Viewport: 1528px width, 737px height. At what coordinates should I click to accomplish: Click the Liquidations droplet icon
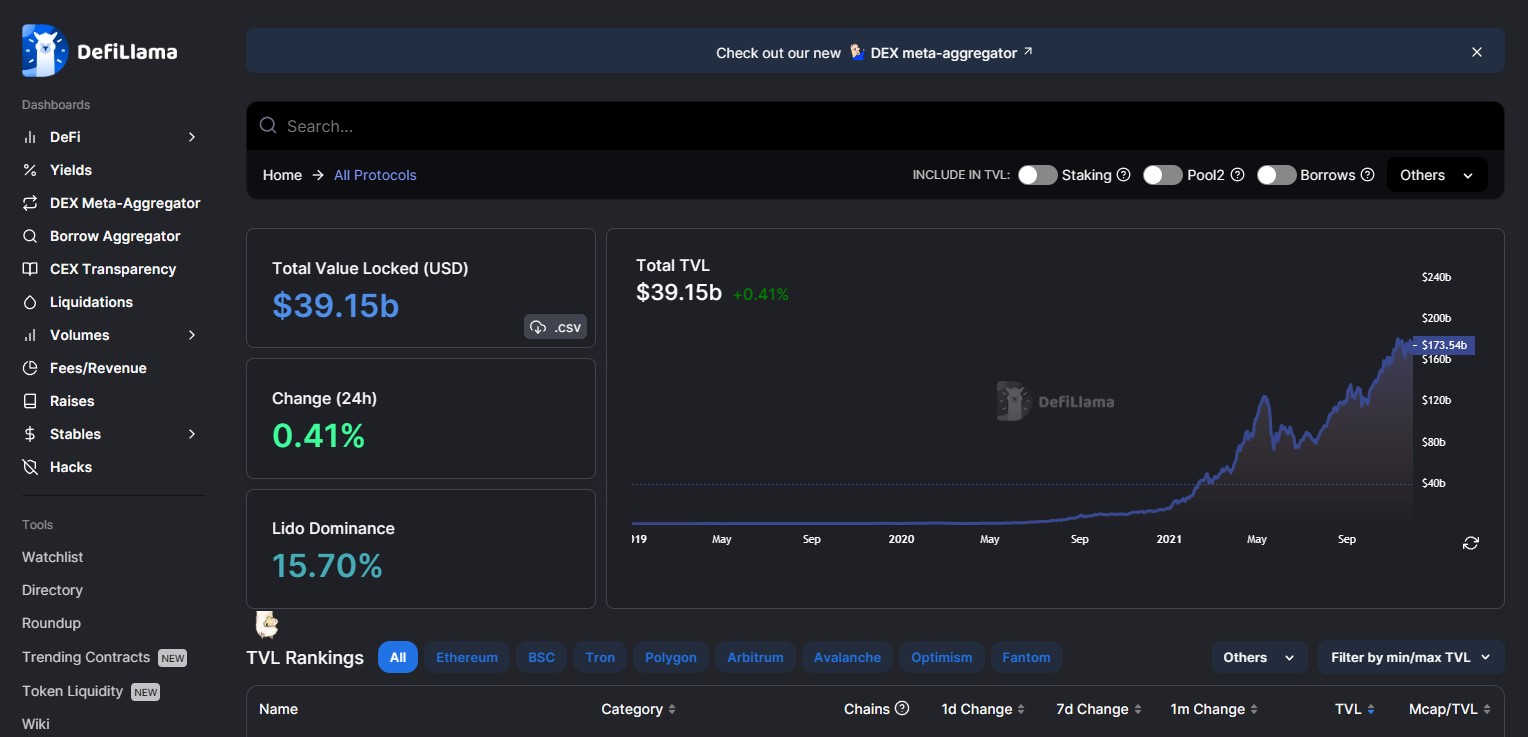[x=30, y=302]
